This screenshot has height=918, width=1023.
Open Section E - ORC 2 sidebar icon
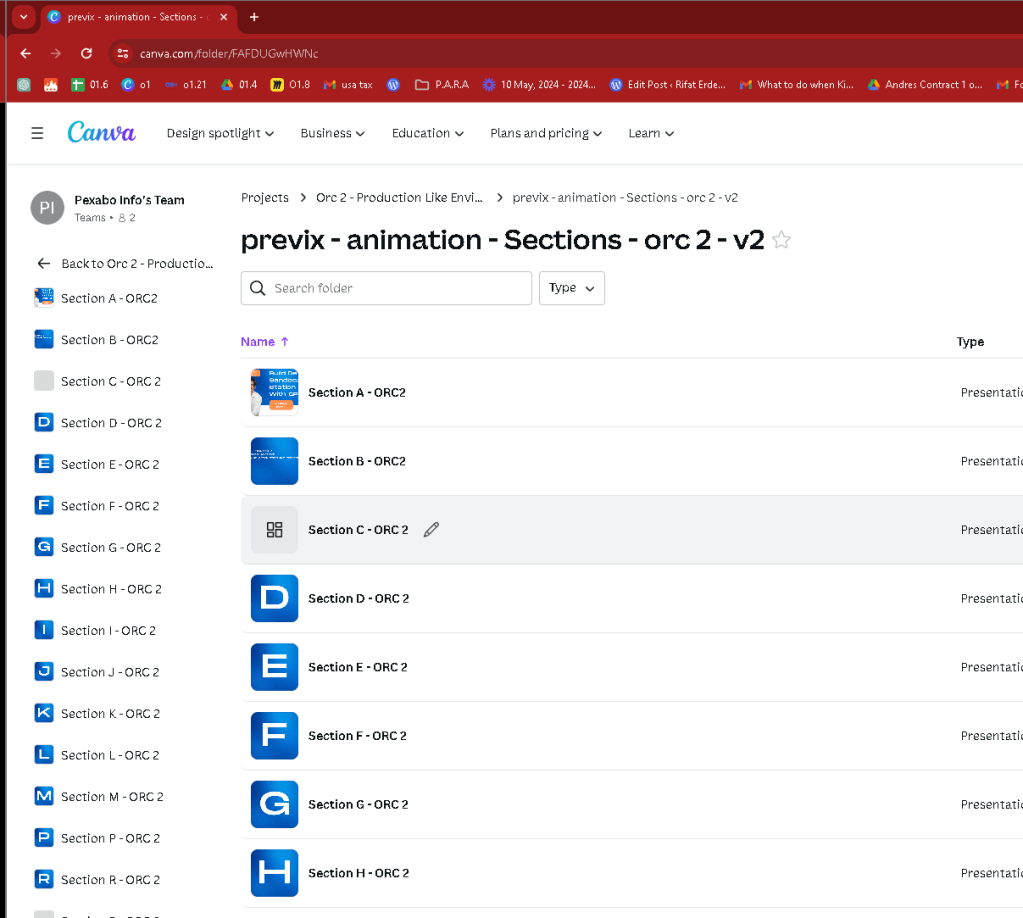tap(44, 464)
